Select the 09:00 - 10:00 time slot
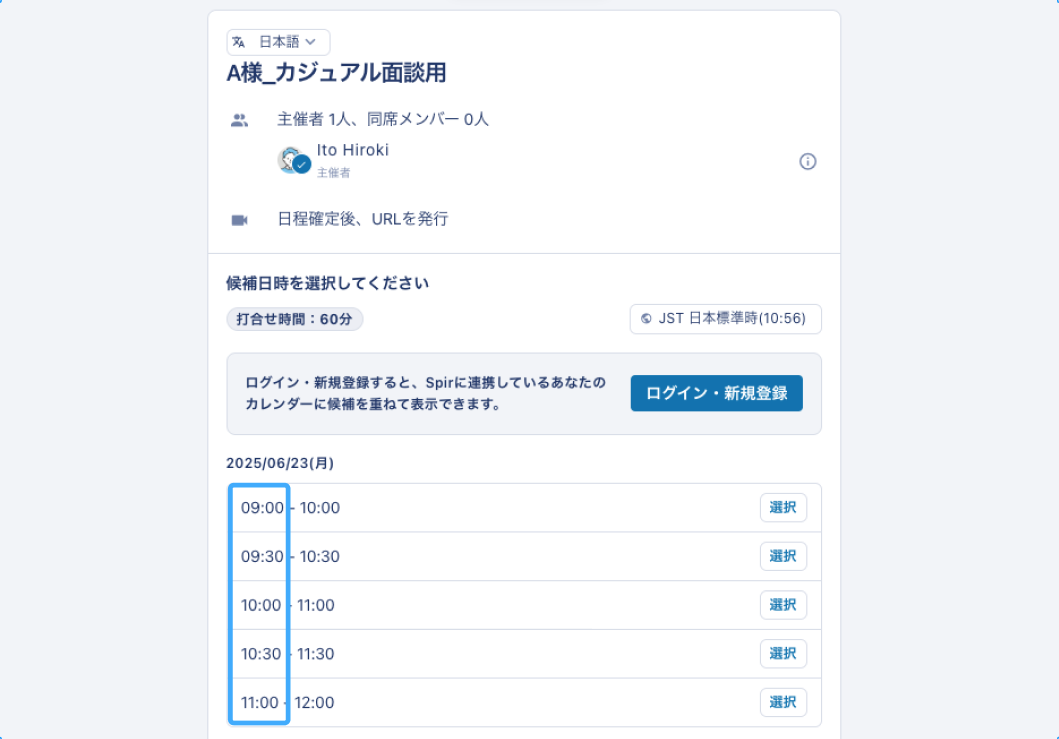1059x739 pixels. tap(783, 507)
